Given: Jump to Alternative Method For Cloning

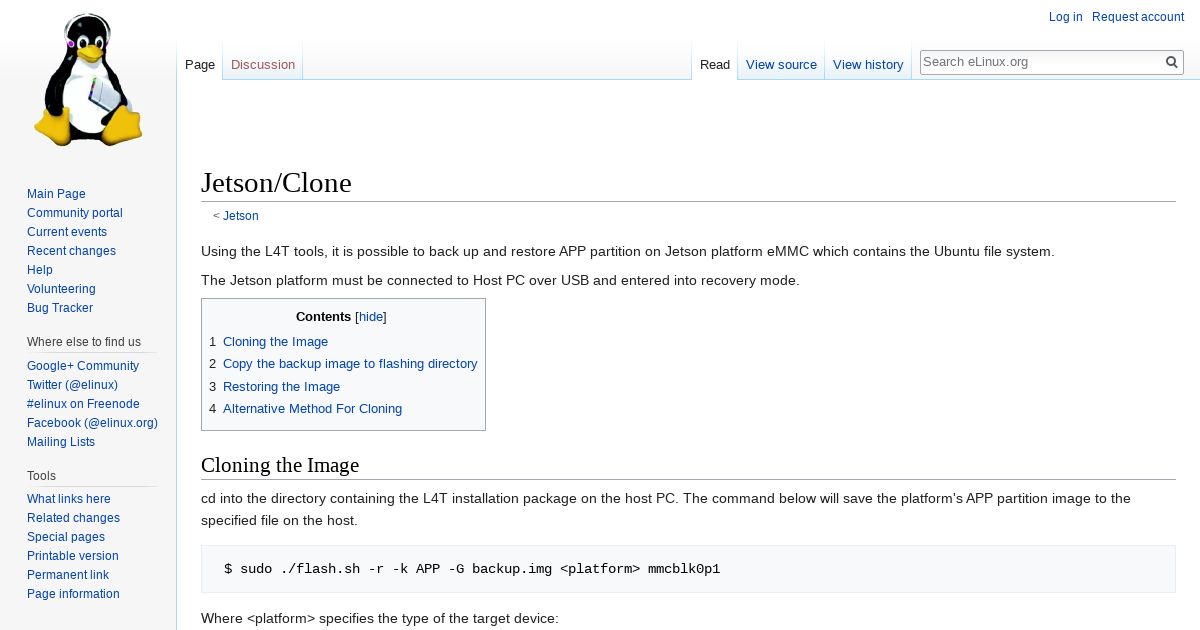Looking at the screenshot, I should tap(312, 409).
